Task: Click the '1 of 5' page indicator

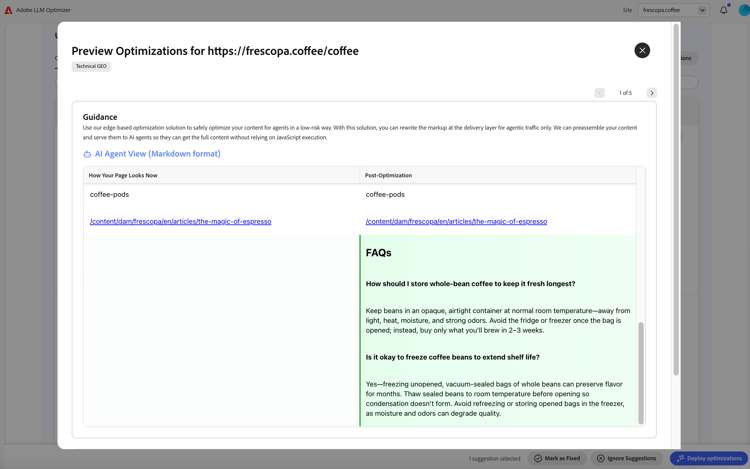Action: [625, 93]
